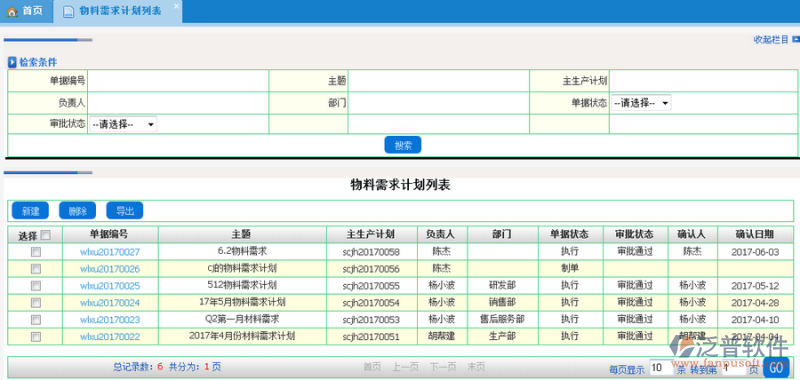800x380 pixels.
Task: Click the 末页 pagination link
Action: pos(476,367)
